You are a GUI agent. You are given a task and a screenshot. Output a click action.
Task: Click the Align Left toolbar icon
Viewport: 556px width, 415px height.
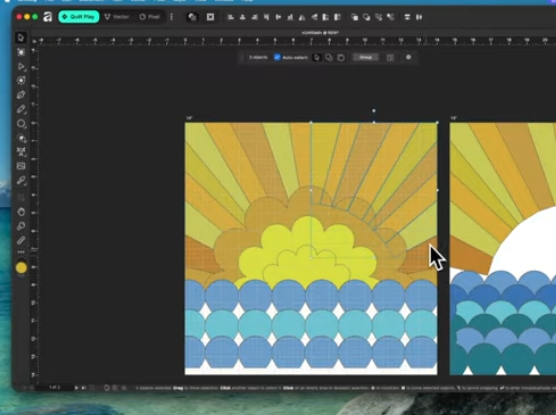[230, 17]
